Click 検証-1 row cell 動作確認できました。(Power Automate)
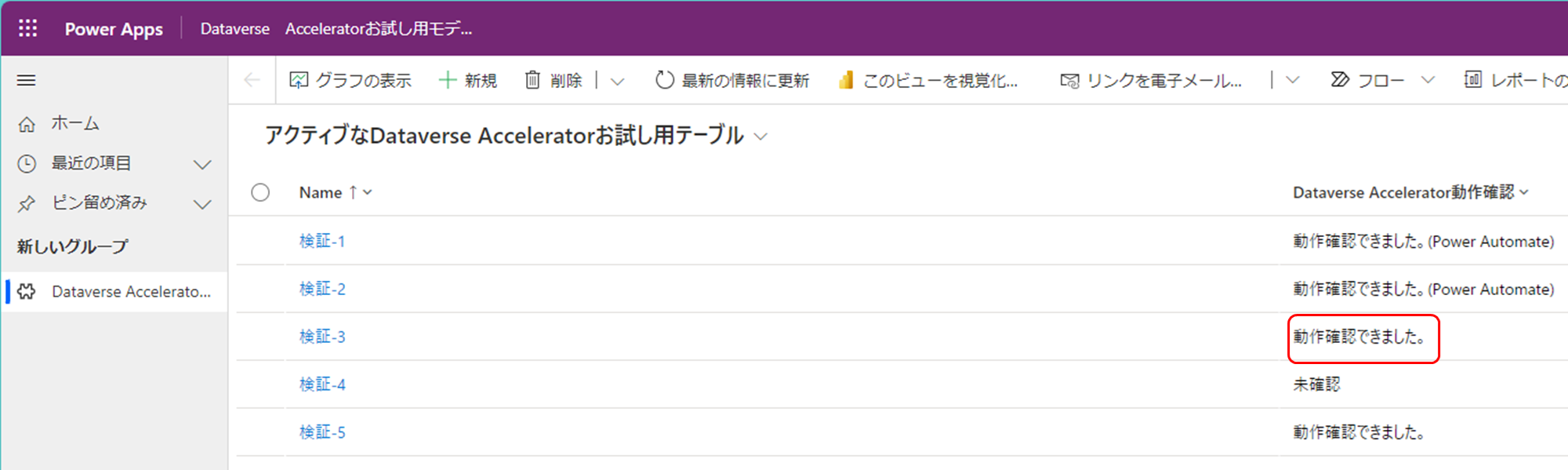Viewport: 1568px width, 470px height. pyautogui.click(x=1424, y=241)
